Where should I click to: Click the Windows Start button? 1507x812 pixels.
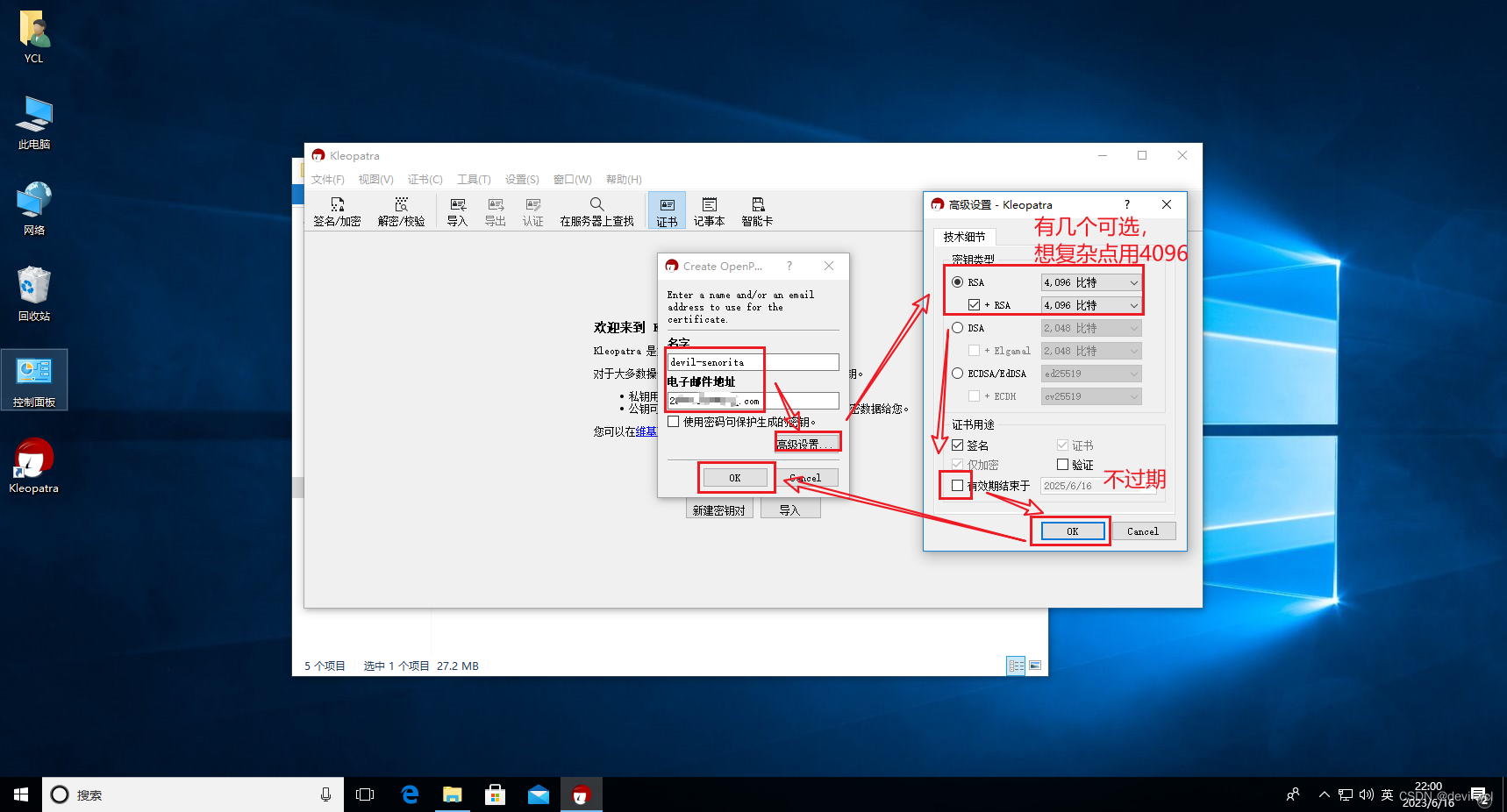(21, 794)
